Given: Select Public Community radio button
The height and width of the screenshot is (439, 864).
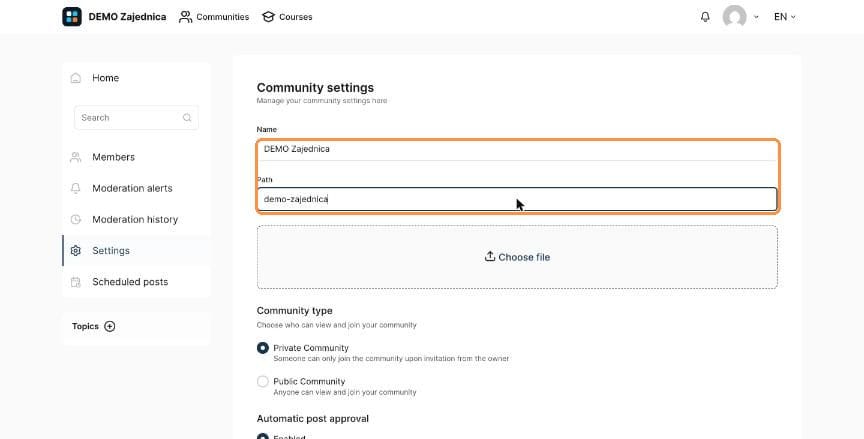Looking at the screenshot, I should 263,381.
